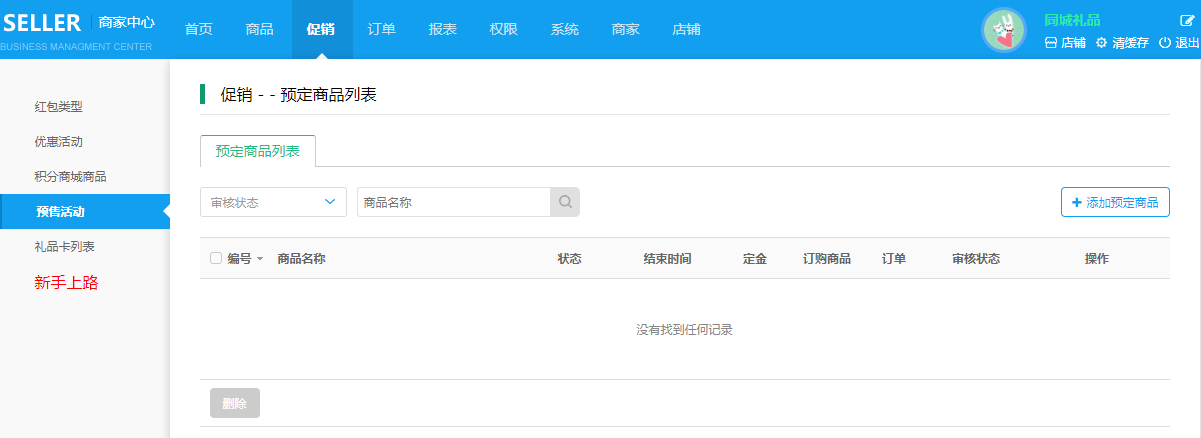Click the shop avatar image
1201x438 pixels.
1004,30
